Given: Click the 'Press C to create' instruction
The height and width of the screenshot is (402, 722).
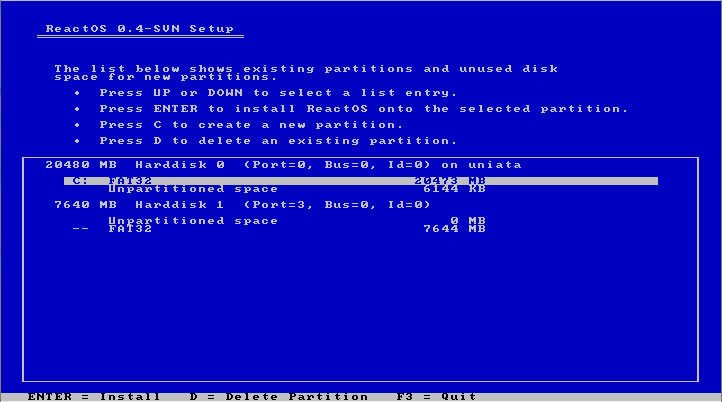Looking at the screenshot, I should click(x=251, y=125).
